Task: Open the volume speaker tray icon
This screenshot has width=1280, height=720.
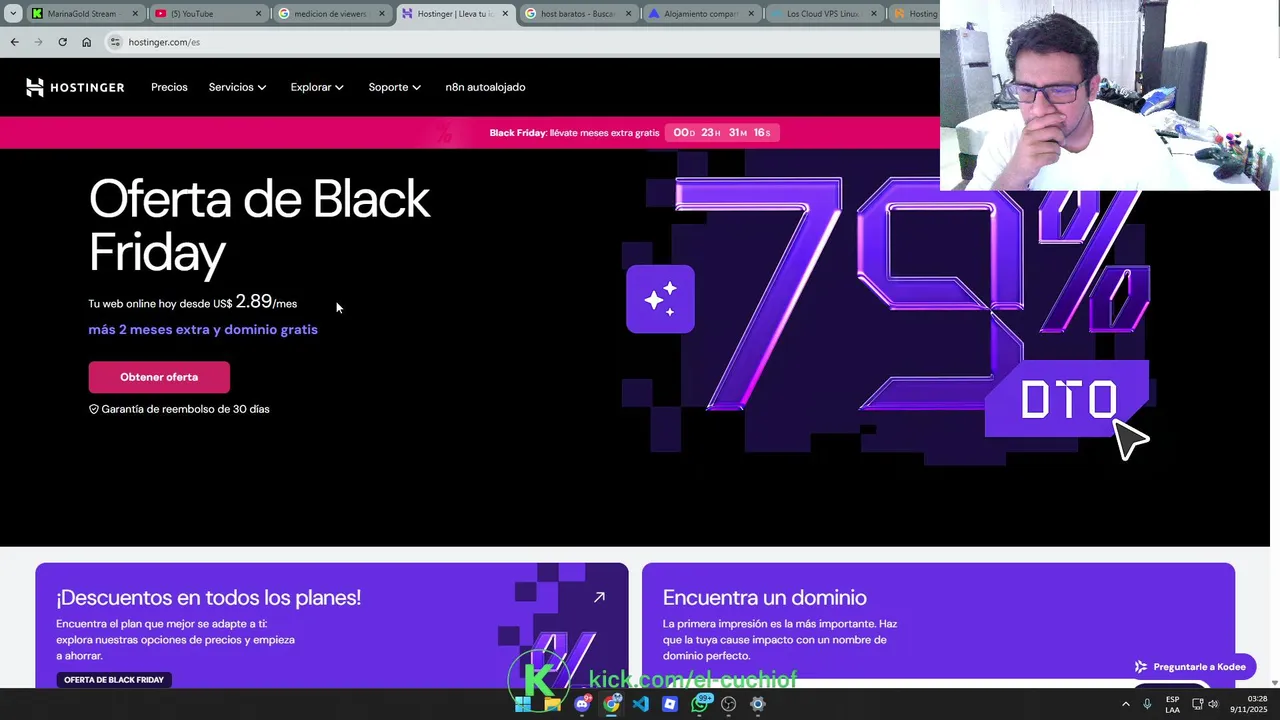Action: point(1213,704)
